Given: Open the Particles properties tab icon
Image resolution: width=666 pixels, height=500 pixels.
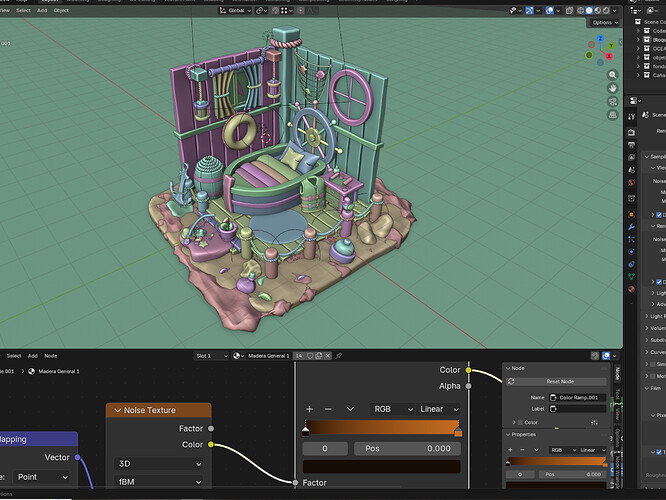Looking at the screenshot, I should (x=632, y=239).
